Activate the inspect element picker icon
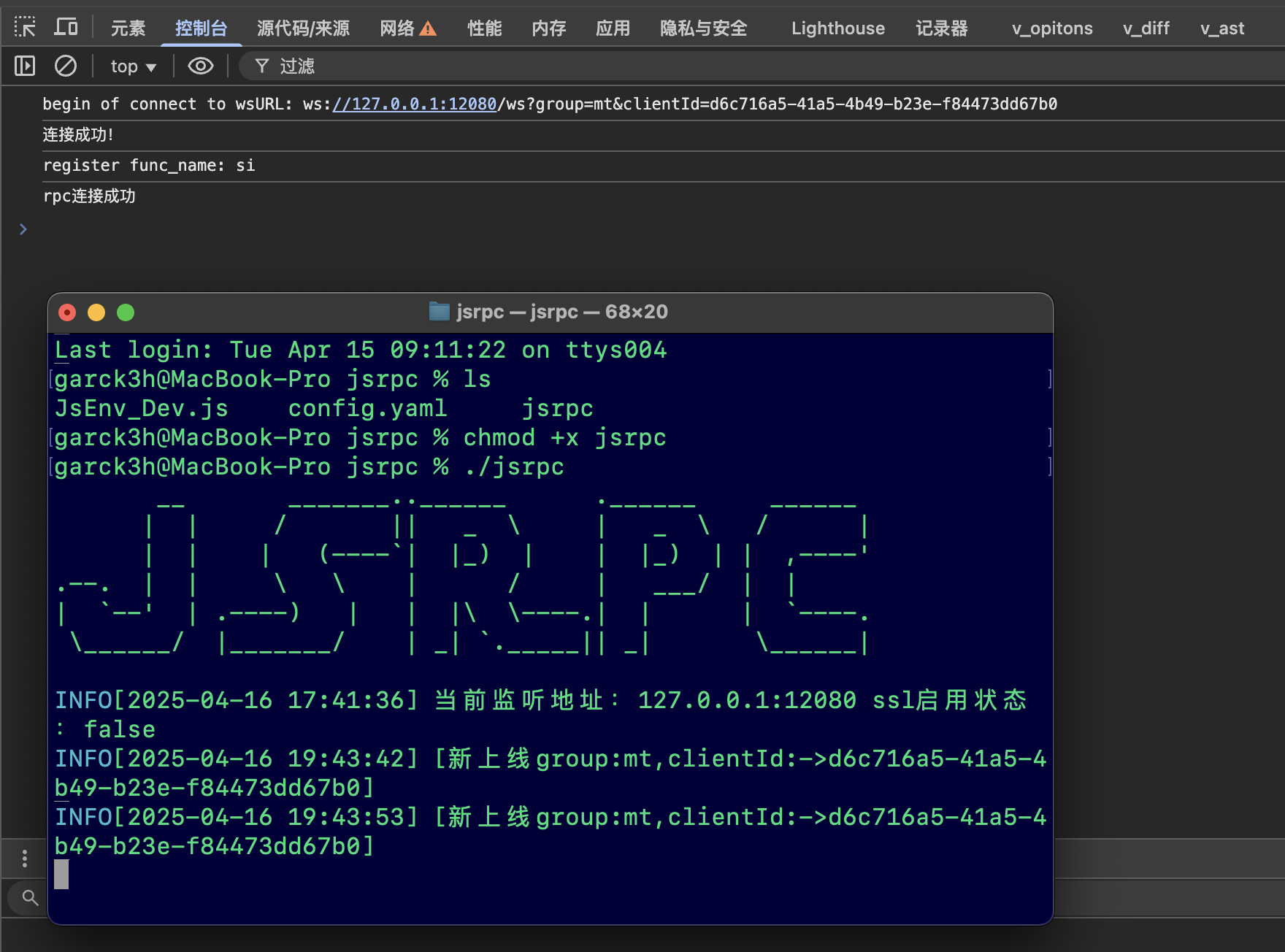The image size is (1285, 952). point(25,28)
